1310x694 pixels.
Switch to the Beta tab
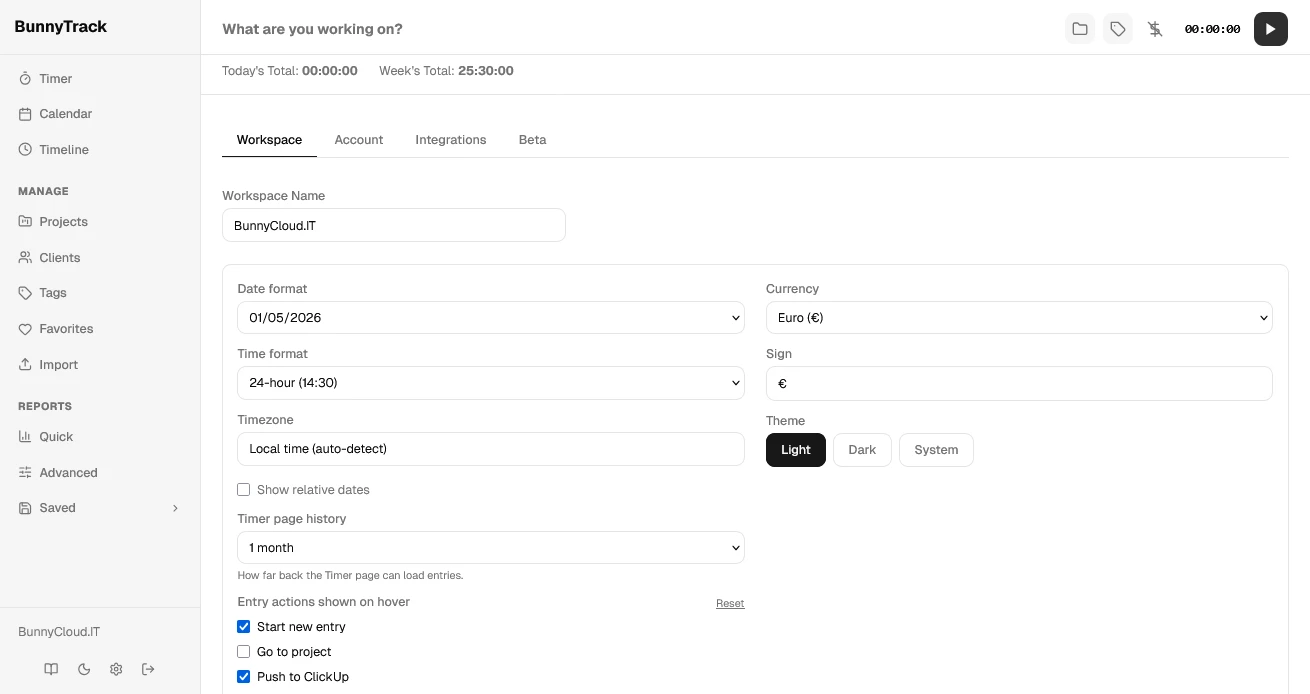coord(532,140)
